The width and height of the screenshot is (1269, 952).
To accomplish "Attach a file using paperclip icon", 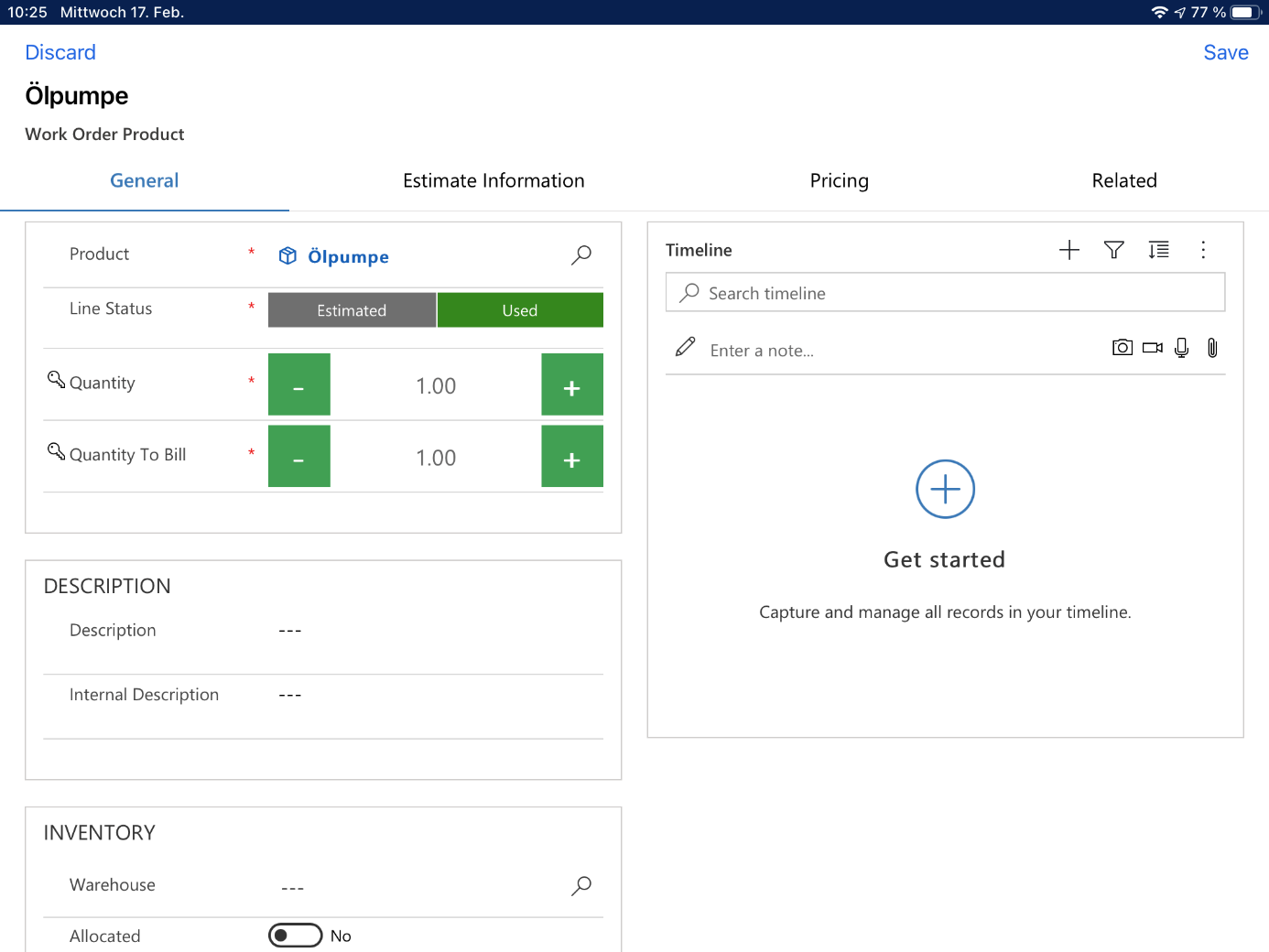I will coord(1212,348).
